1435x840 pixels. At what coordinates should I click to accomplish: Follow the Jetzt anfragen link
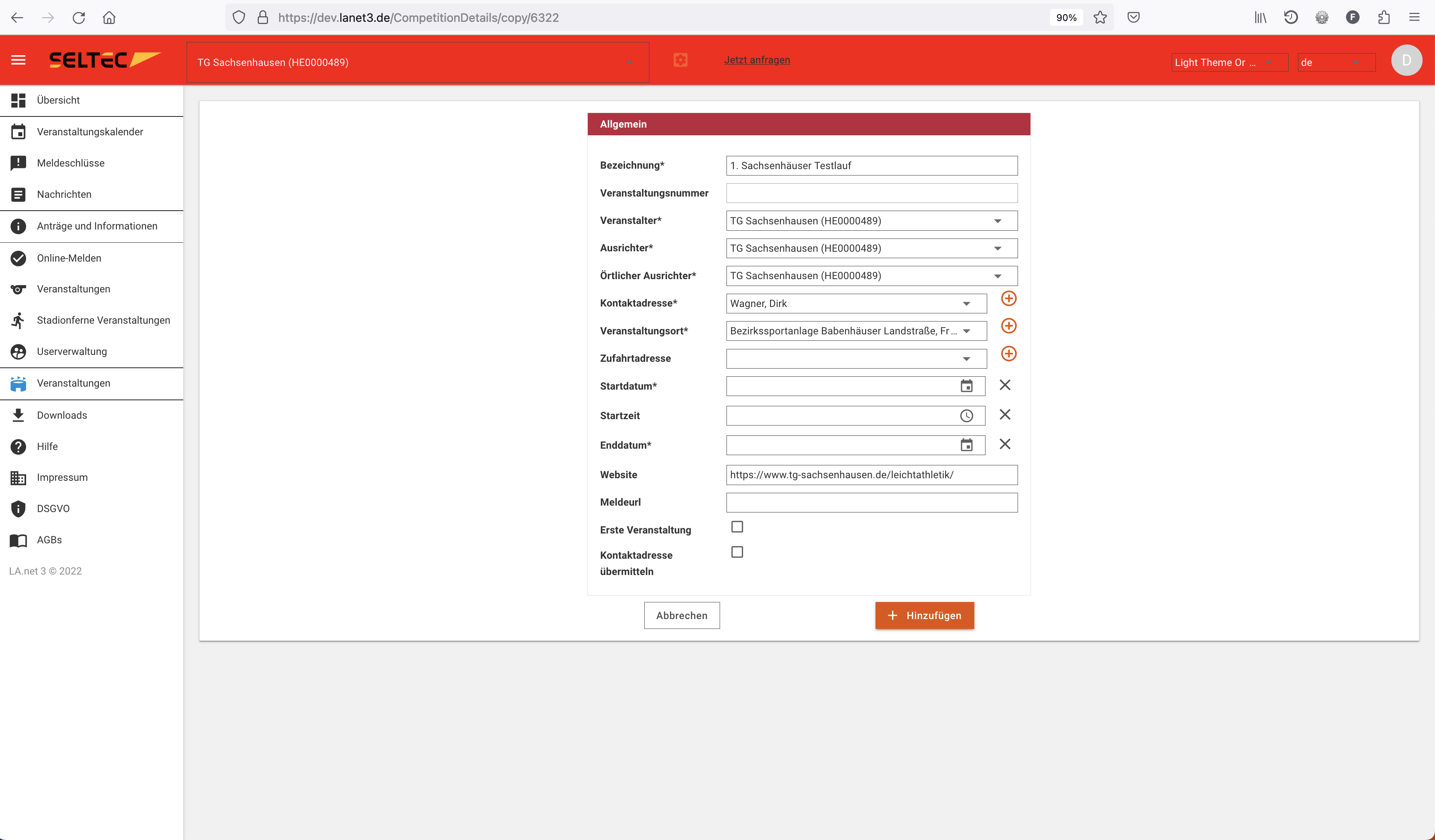(757, 60)
